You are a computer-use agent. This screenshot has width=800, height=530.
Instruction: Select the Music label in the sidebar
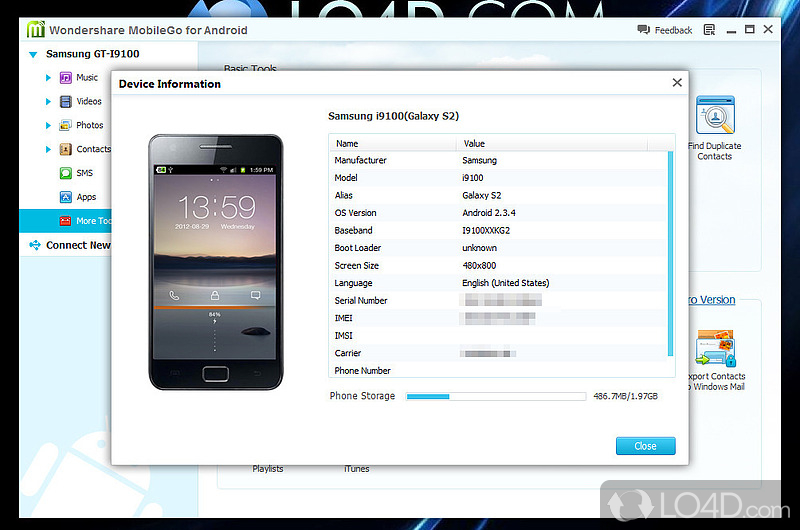click(87, 78)
